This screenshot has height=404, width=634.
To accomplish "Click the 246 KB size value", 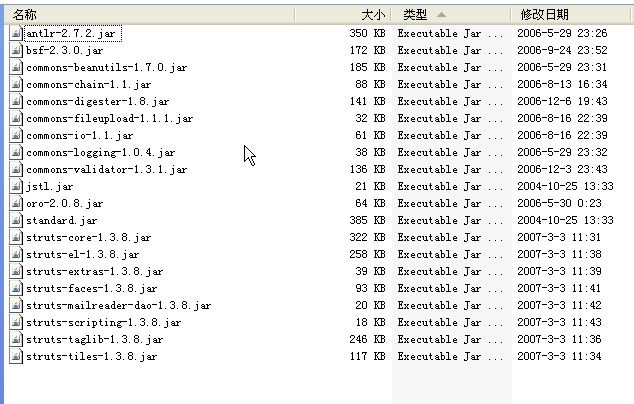I will tap(367, 339).
